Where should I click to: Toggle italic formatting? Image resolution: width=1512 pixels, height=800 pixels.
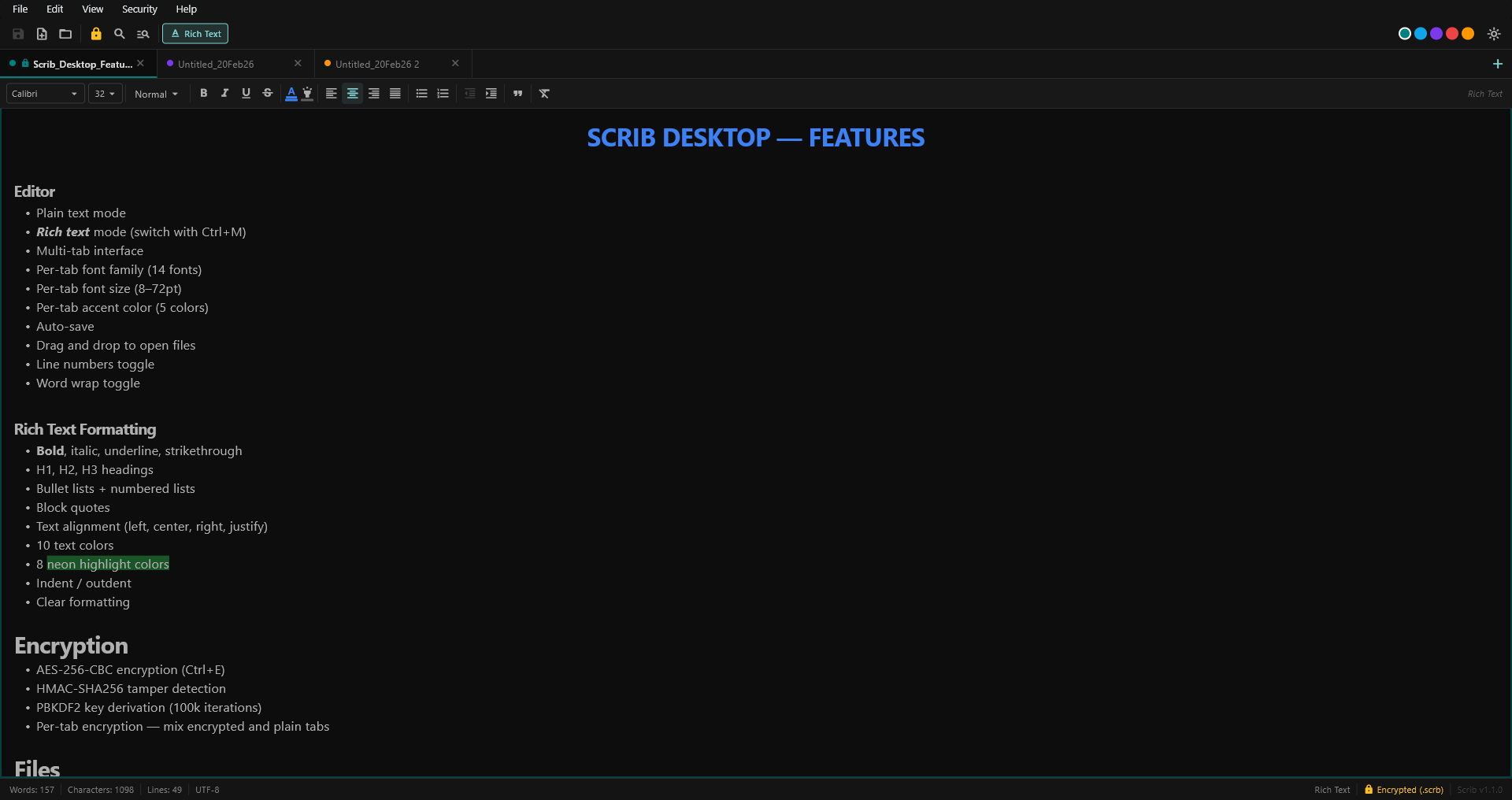(224, 93)
